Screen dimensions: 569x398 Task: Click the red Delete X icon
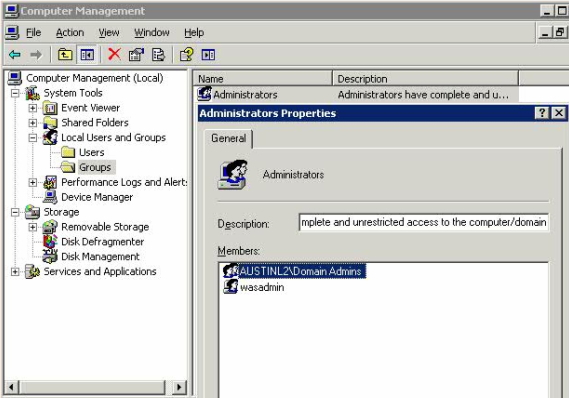[114, 54]
